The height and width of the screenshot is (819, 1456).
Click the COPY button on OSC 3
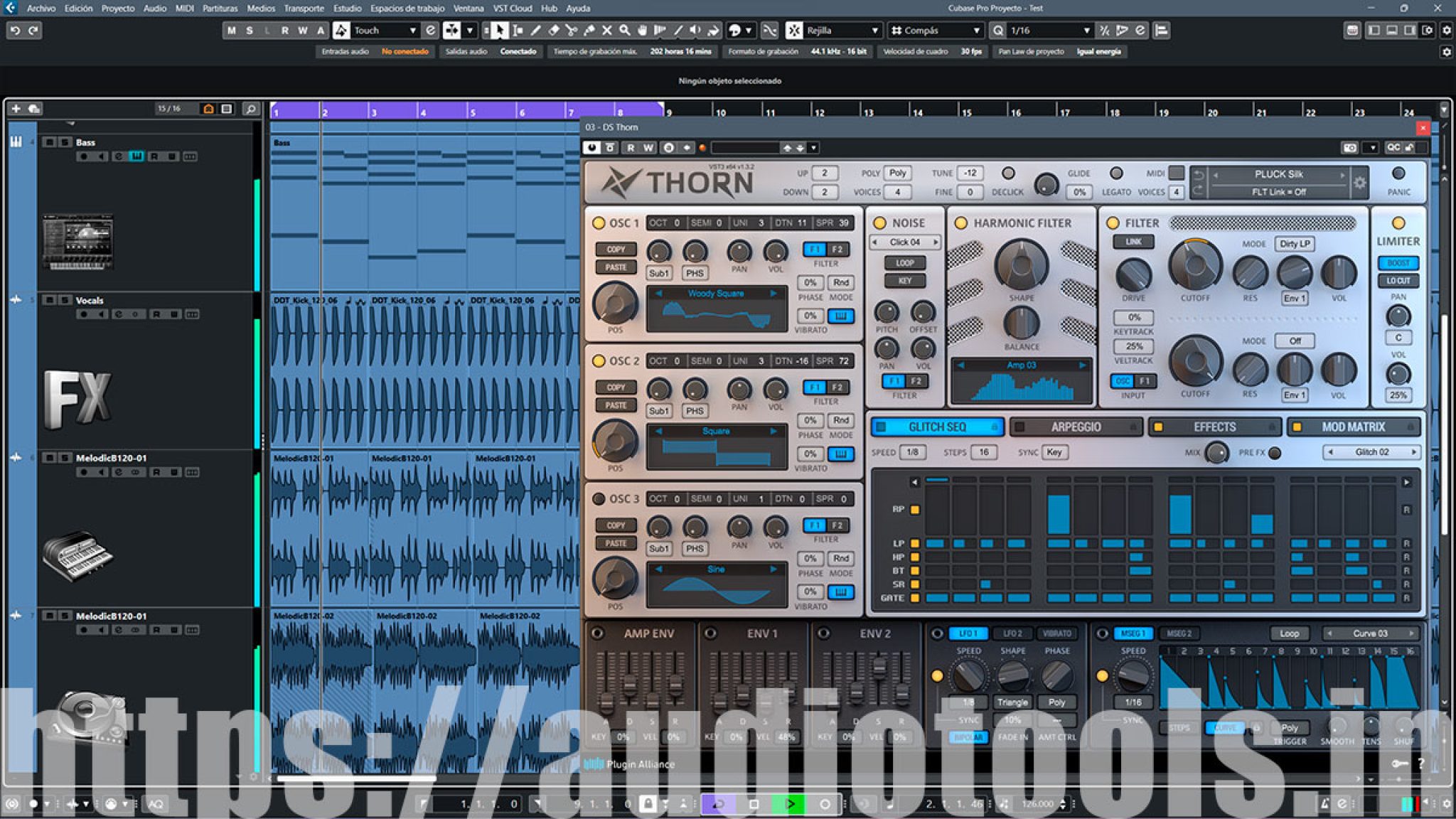click(x=616, y=525)
